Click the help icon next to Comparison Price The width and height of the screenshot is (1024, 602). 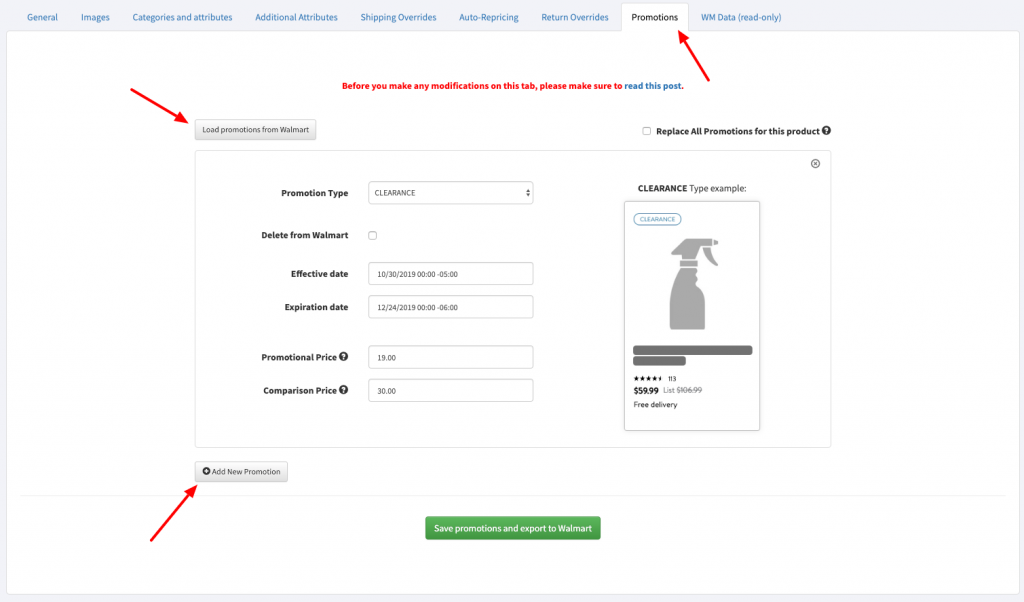coord(343,389)
